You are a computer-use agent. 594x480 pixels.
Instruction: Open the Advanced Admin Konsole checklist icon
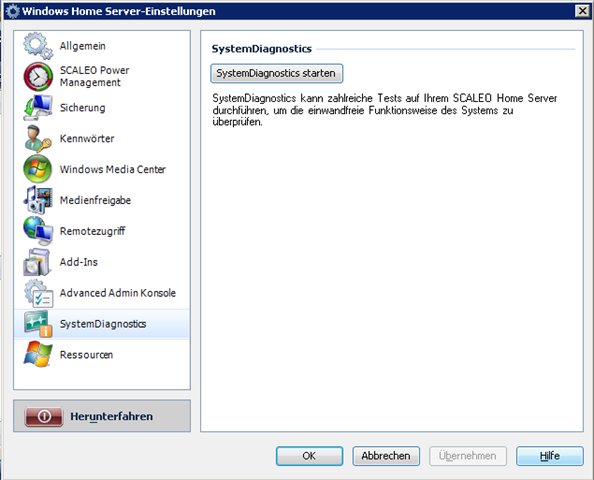(x=38, y=293)
